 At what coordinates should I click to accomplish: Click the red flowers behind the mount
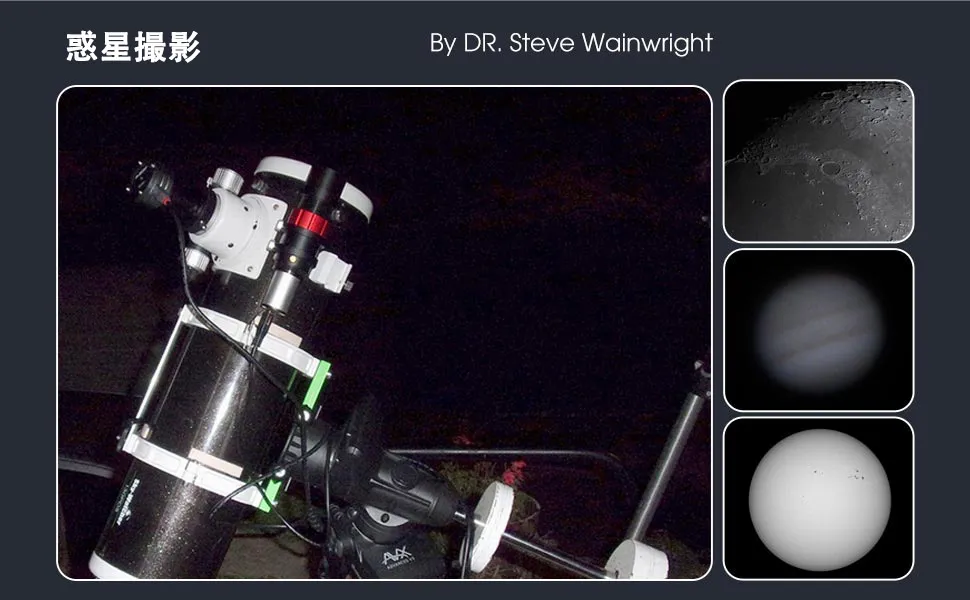pyautogui.click(x=515, y=472)
